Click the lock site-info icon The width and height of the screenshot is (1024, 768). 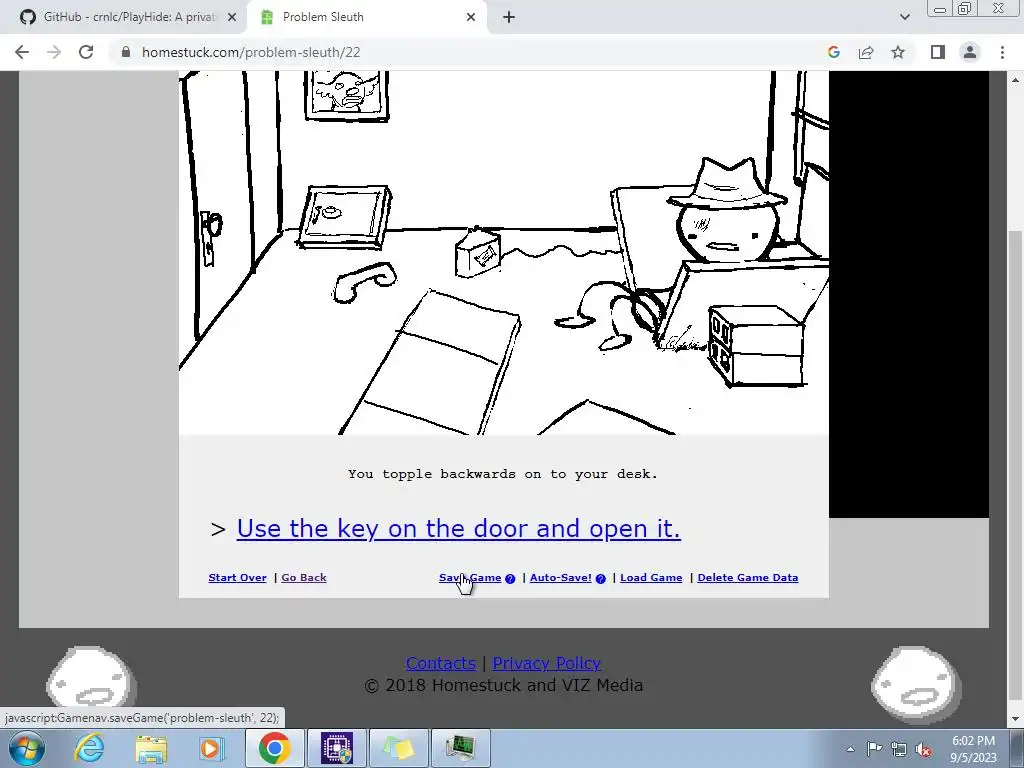point(126,52)
